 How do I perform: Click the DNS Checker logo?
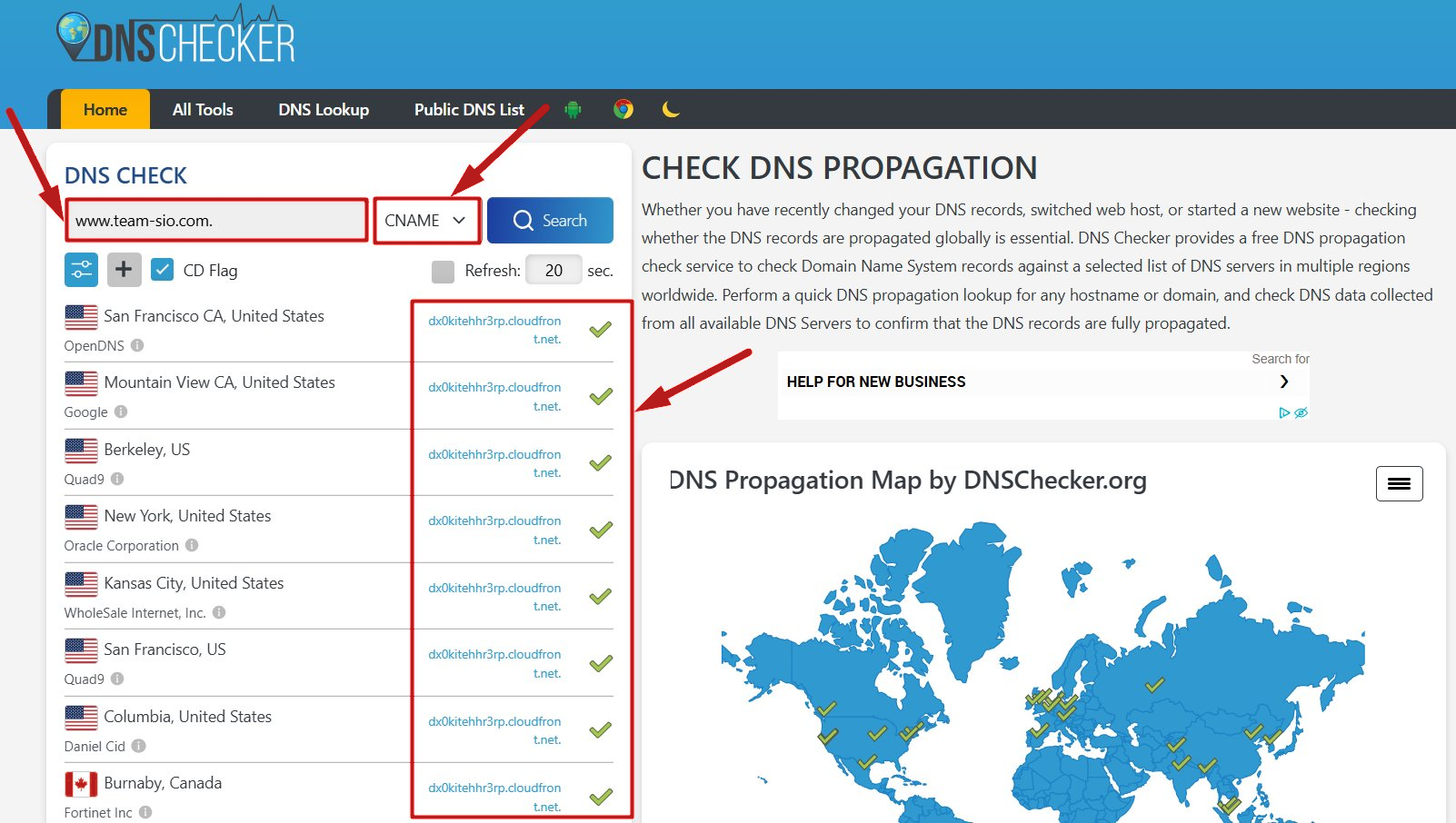pyautogui.click(x=176, y=35)
